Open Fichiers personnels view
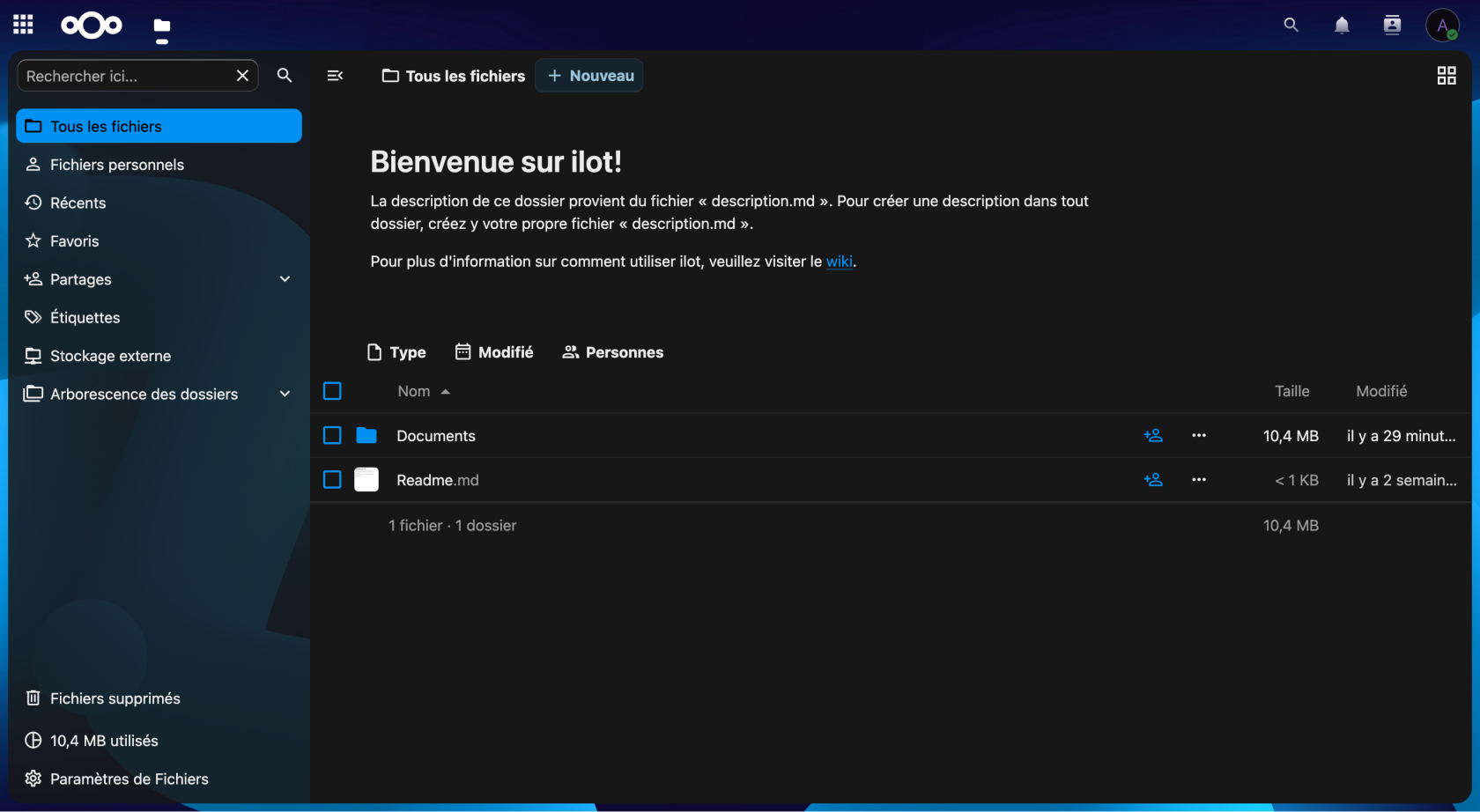 pyautogui.click(x=159, y=165)
